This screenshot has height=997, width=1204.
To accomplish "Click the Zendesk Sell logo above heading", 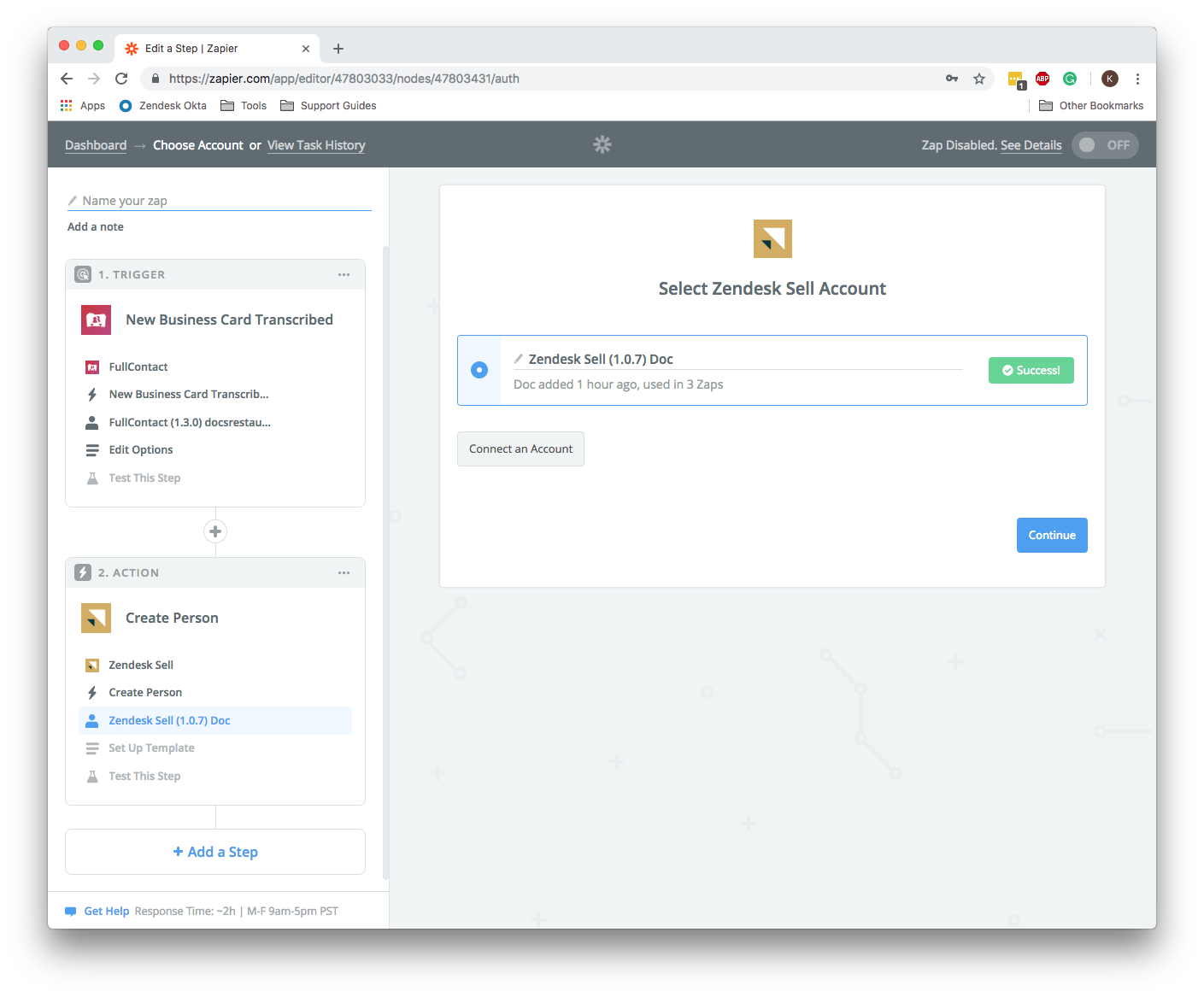I will [772, 238].
